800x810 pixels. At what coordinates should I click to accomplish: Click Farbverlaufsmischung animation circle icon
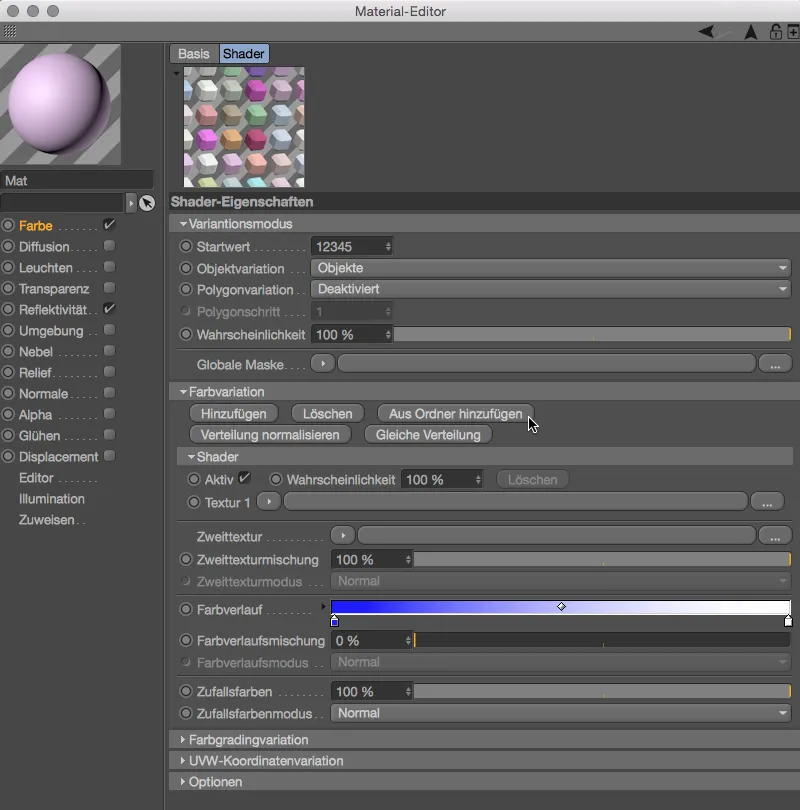(186, 641)
